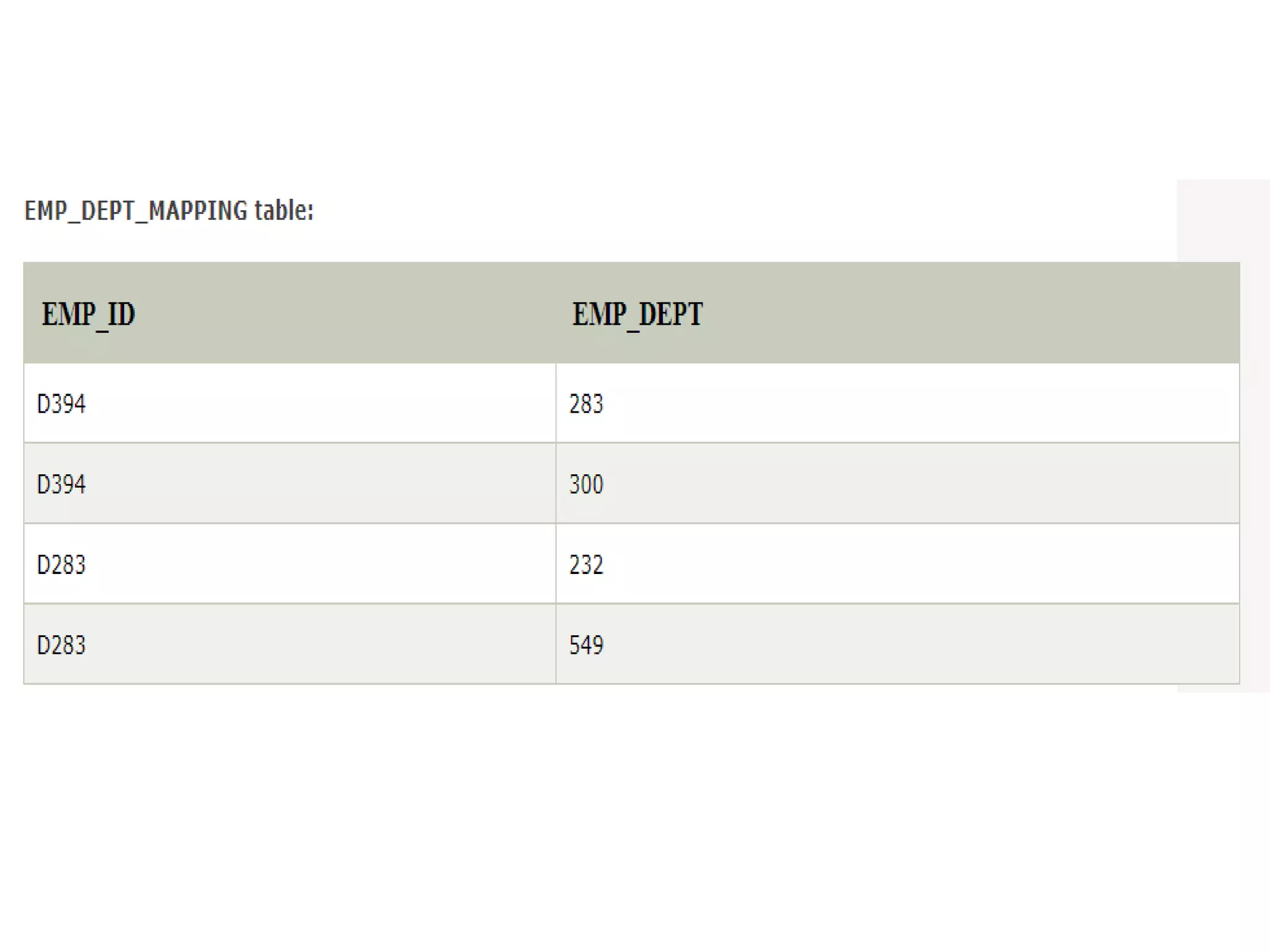This screenshot has height=952, width=1270.
Task: Click the pale strip right of the table
Action: tap(1254, 434)
